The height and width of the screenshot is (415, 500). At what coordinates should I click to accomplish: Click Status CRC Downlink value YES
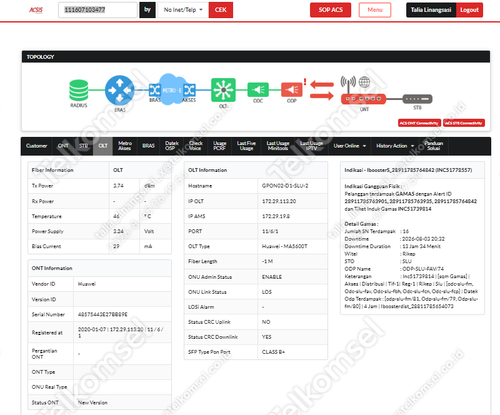(x=267, y=337)
